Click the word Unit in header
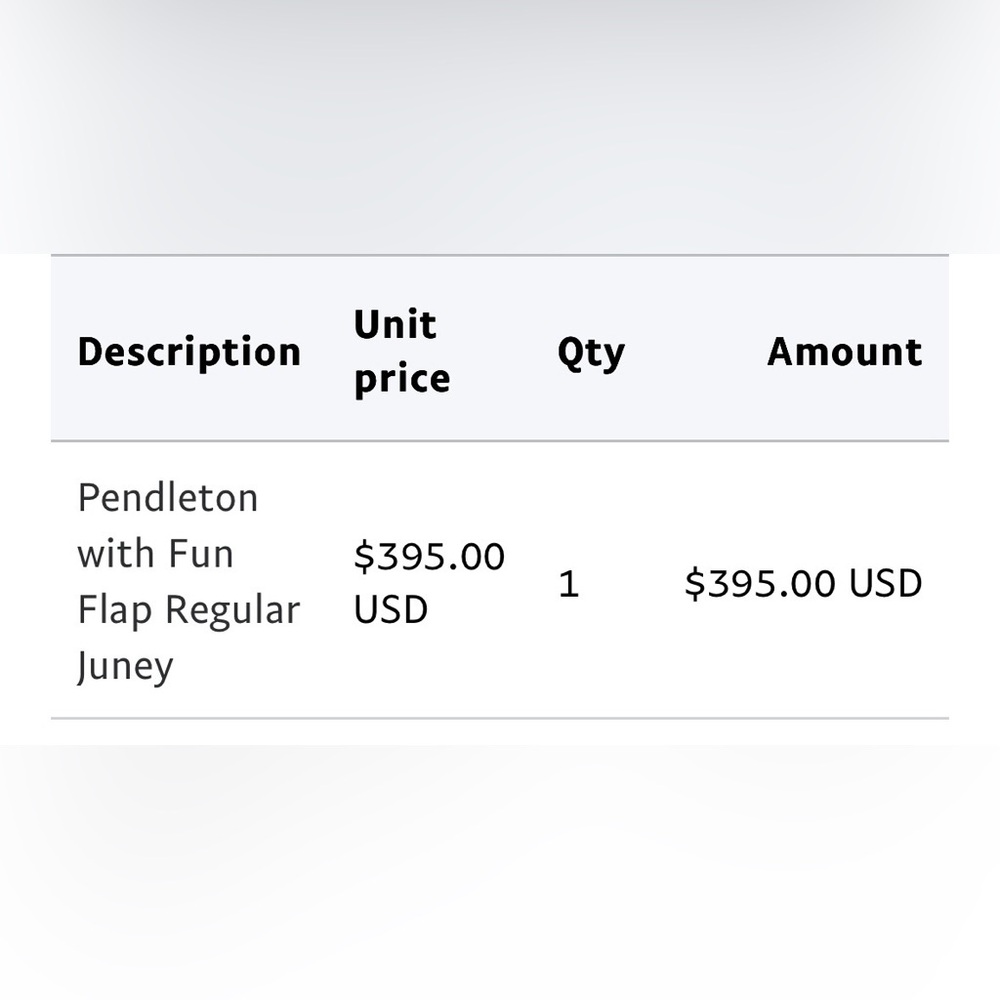The height and width of the screenshot is (1000, 1000). [x=395, y=324]
